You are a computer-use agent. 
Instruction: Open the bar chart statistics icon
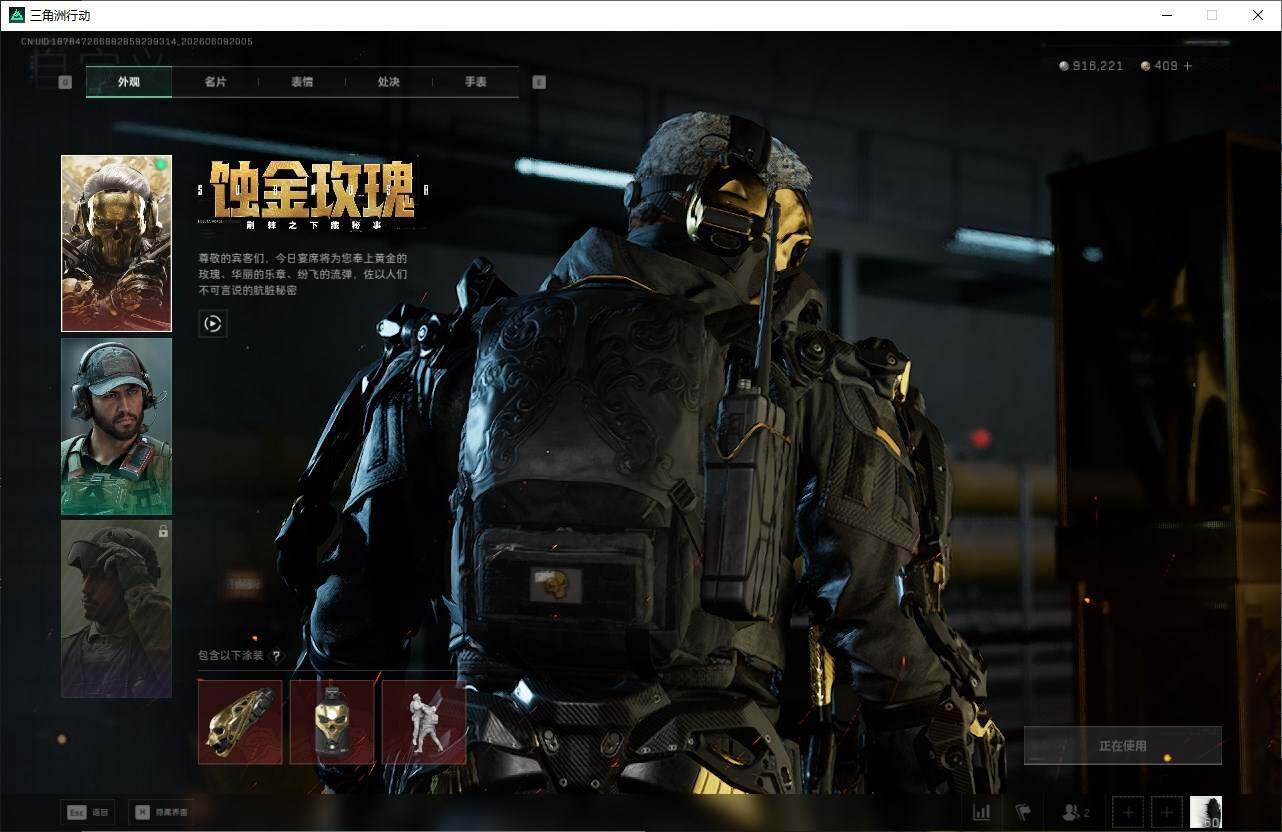[982, 812]
